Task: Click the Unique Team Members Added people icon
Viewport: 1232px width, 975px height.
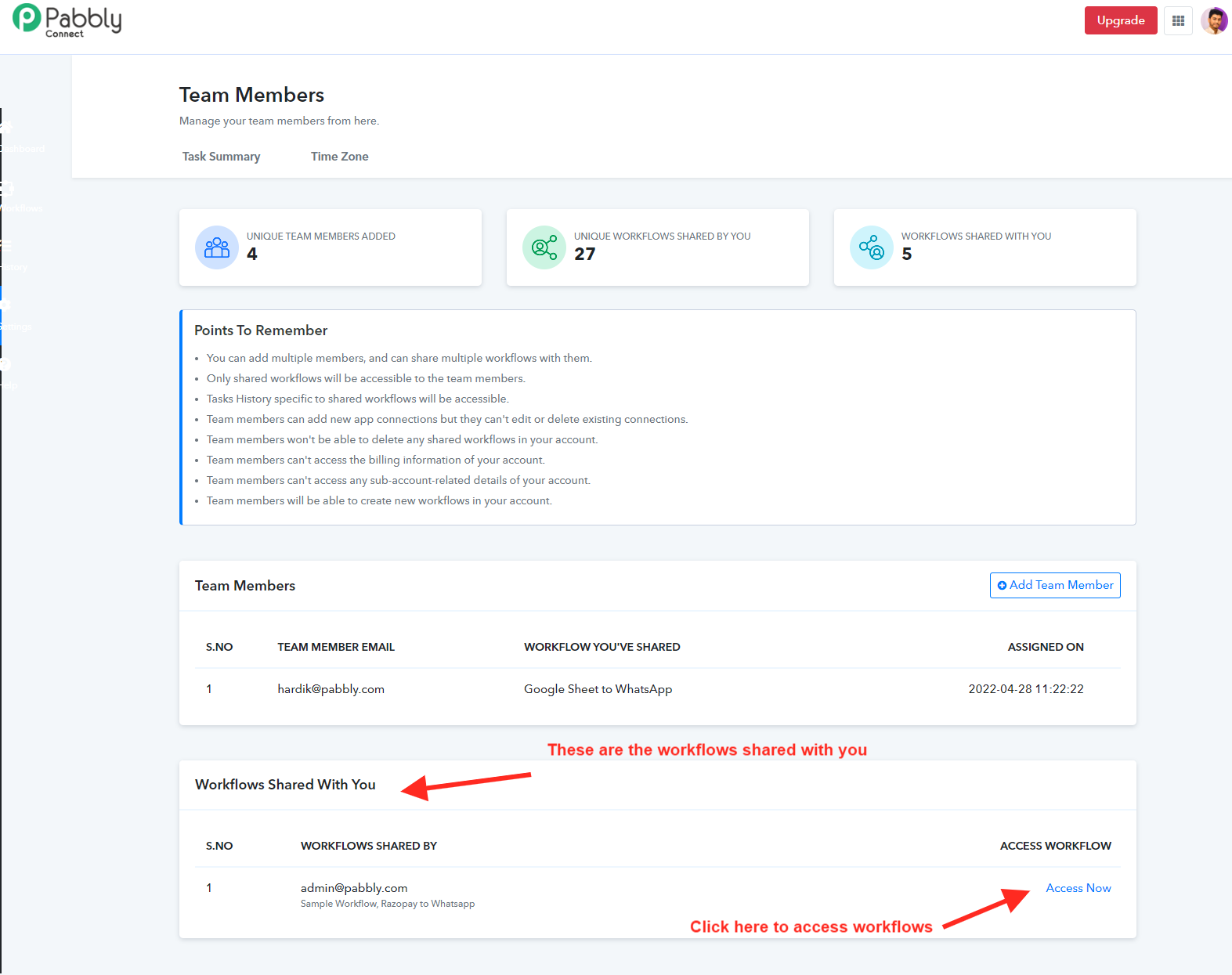Action: click(x=217, y=247)
